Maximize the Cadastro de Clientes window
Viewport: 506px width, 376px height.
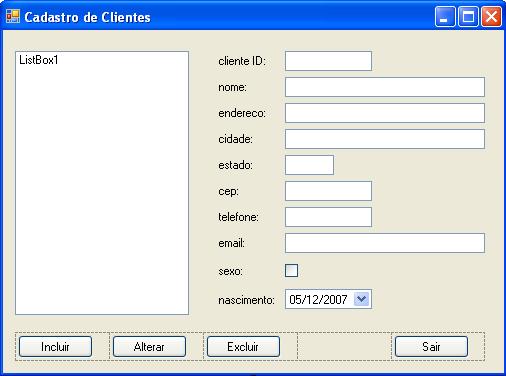(468, 16)
